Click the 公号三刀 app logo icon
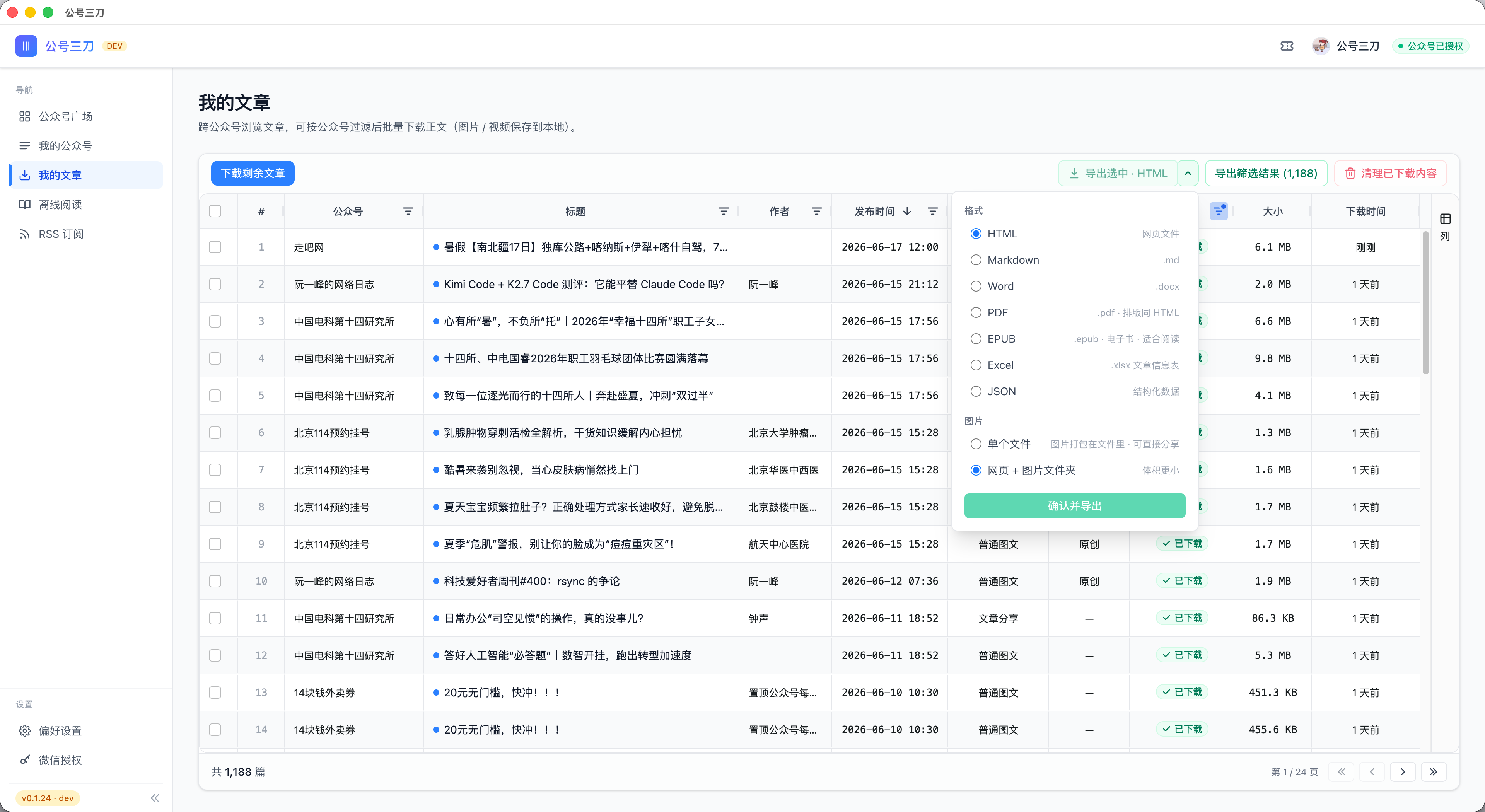 (x=26, y=46)
